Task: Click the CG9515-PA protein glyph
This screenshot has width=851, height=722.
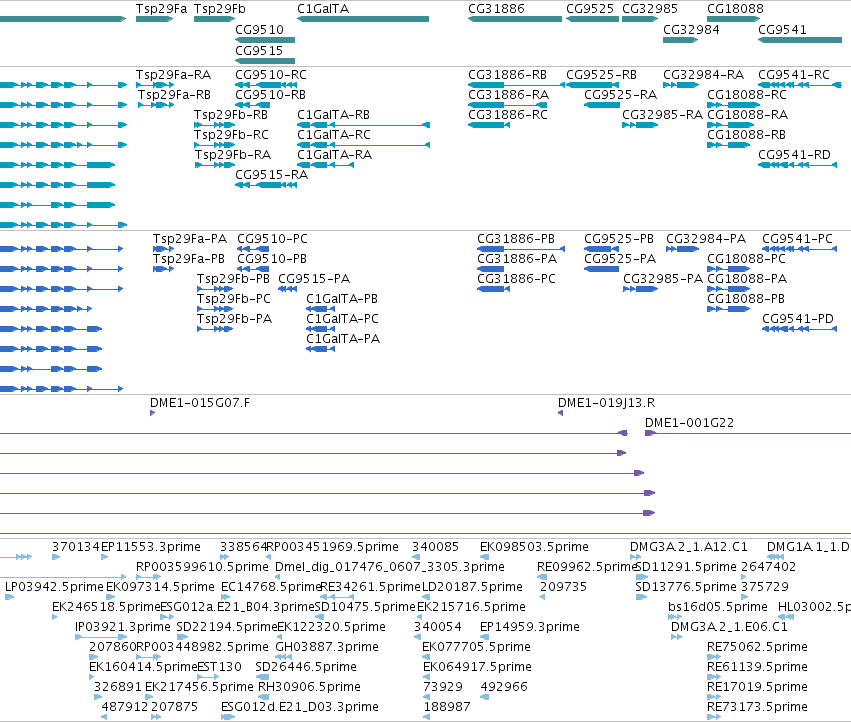Action: [288, 289]
